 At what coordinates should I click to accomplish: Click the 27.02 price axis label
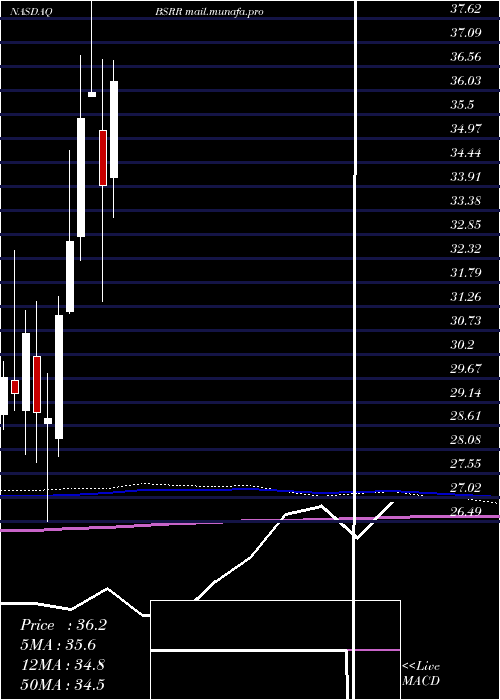[x=466, y=487]
